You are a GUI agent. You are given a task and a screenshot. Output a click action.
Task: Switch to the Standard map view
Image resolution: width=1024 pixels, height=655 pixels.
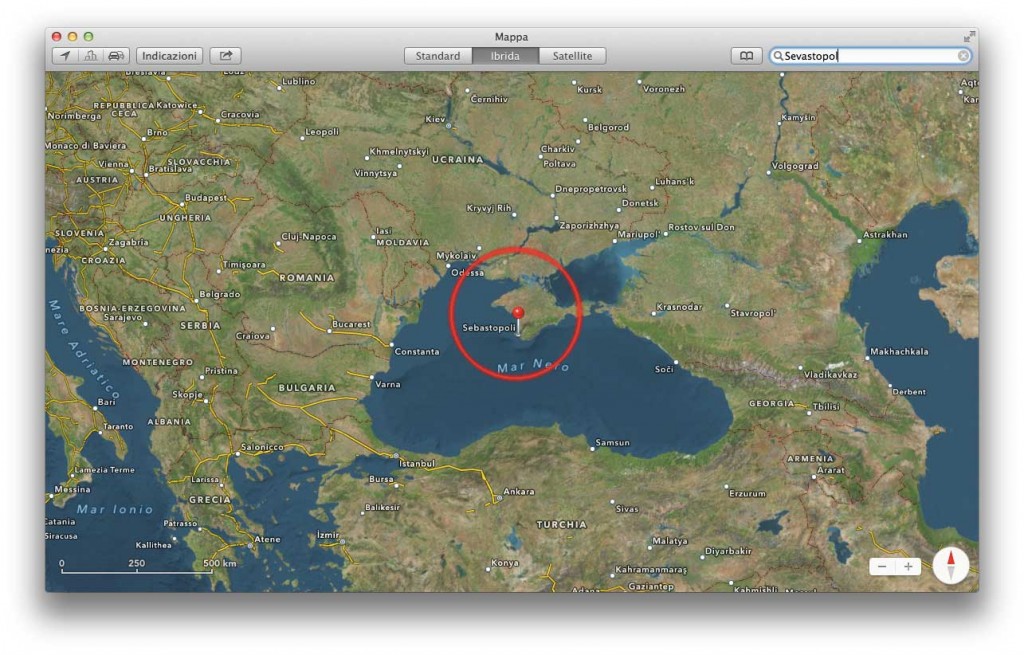(438, 56)
